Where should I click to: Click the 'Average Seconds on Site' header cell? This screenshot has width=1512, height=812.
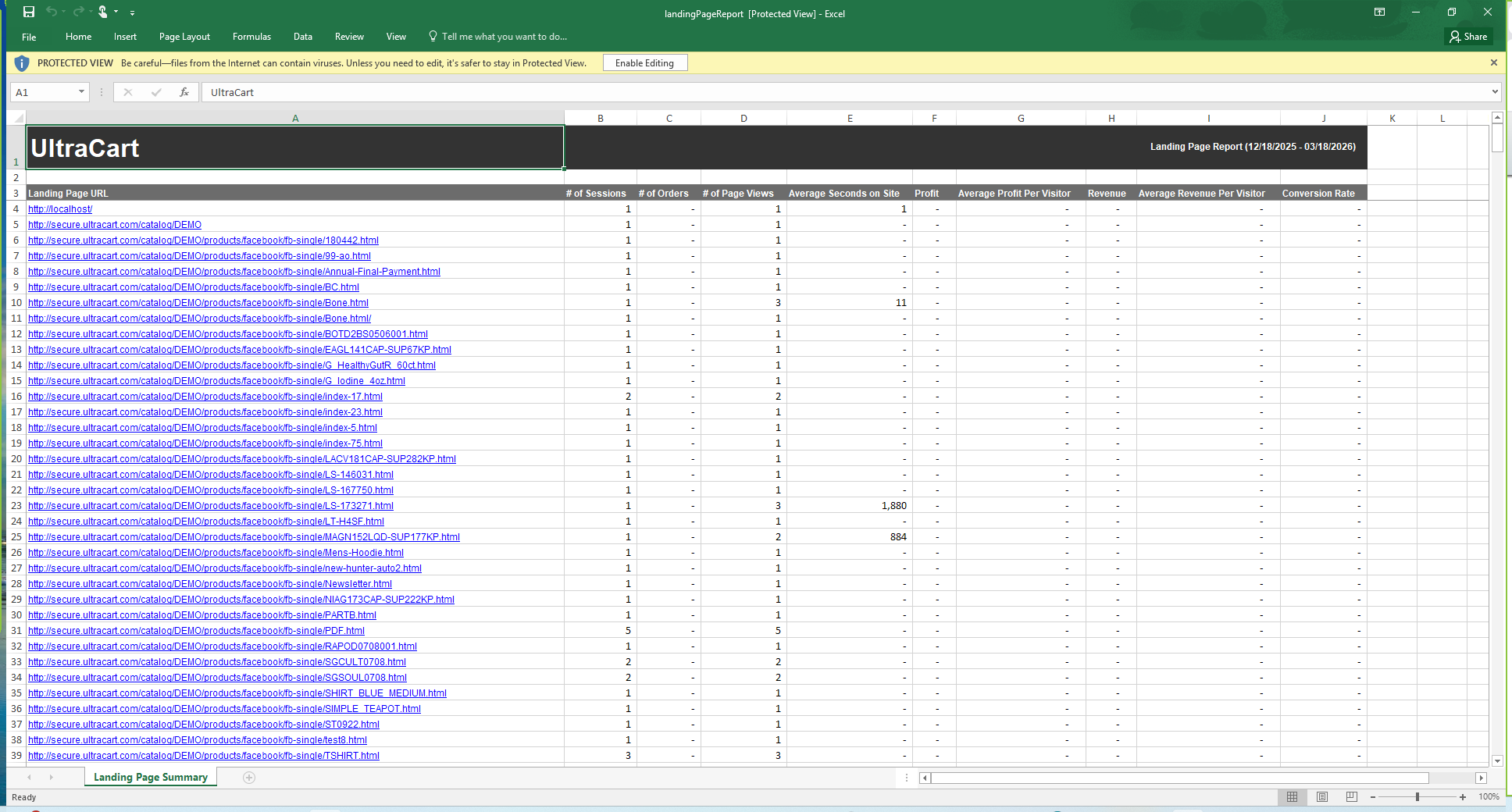(x=850, y=193)
